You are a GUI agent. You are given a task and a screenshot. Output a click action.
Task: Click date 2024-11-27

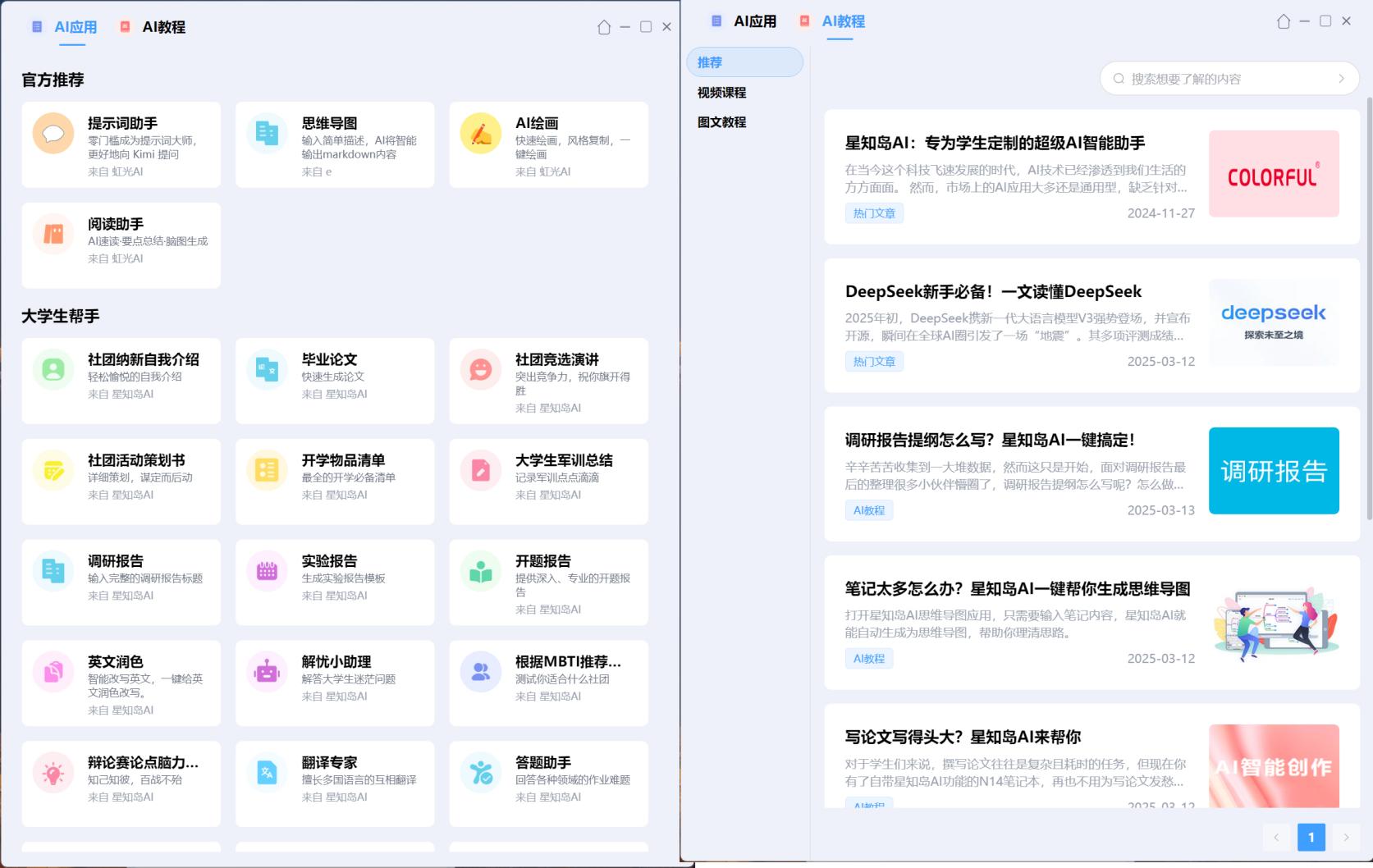tap(1160, 213)
